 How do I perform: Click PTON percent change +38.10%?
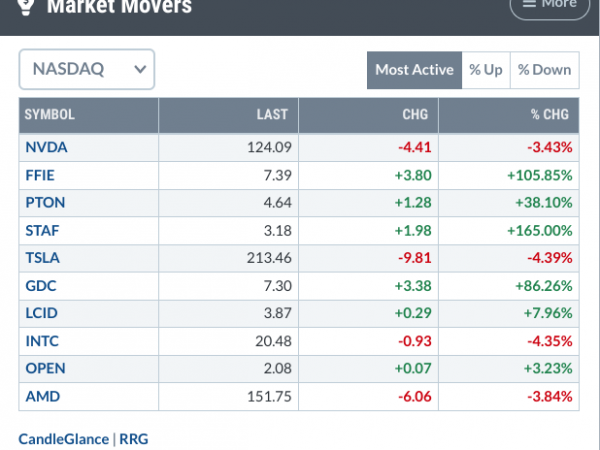click(544, 202)
